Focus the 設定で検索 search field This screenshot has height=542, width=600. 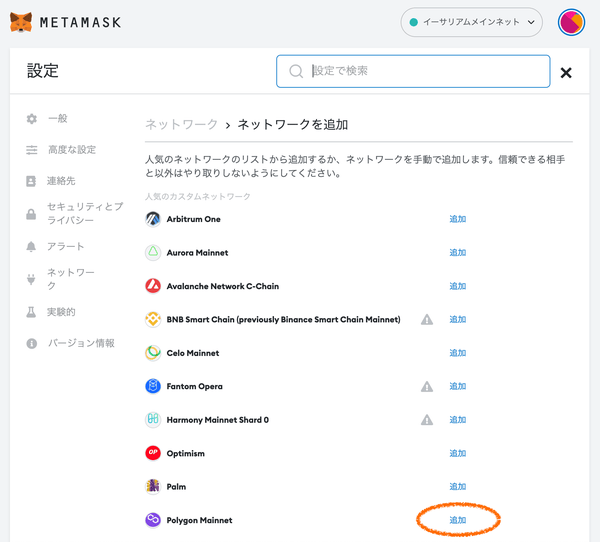pos(413,71)
